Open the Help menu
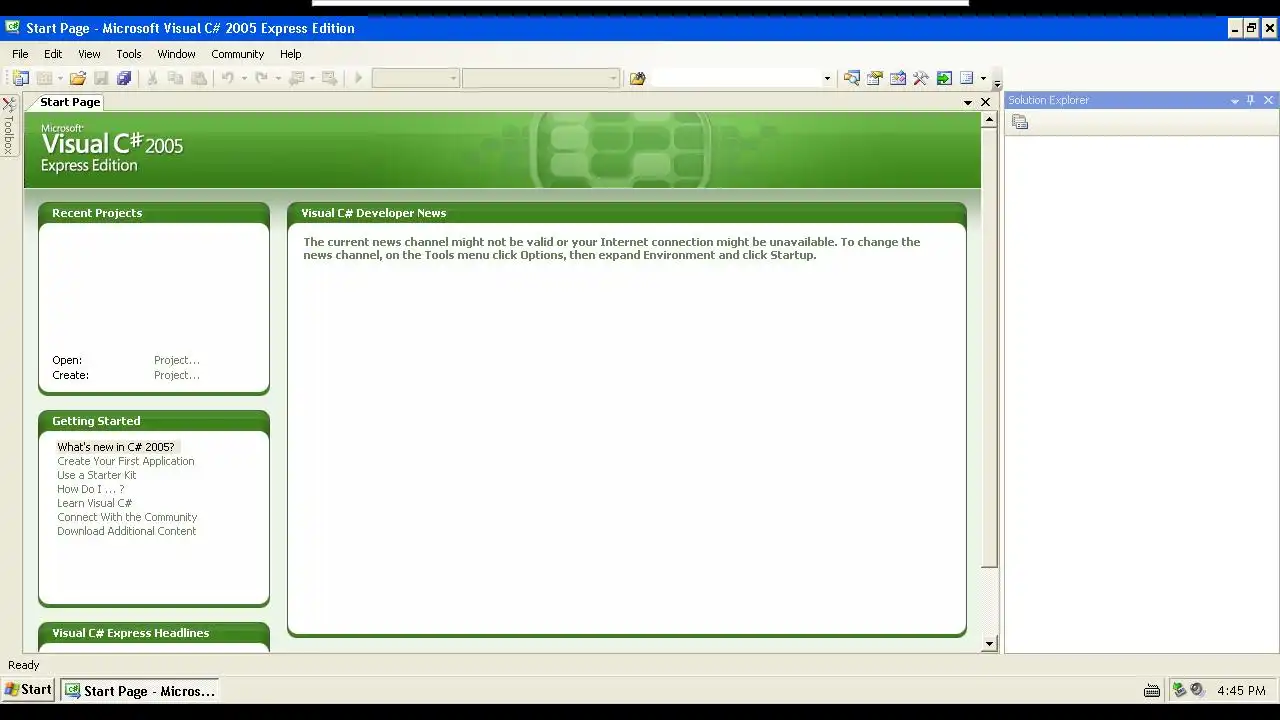The image size is (1280, 720). 290,54
